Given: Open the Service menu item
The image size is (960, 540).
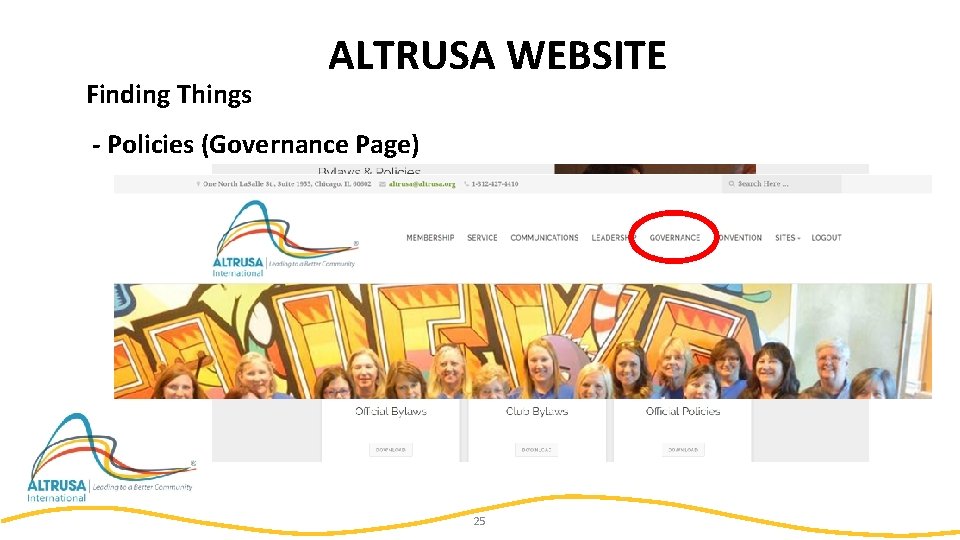Looking at the screenshot, I should coord(482,238).
